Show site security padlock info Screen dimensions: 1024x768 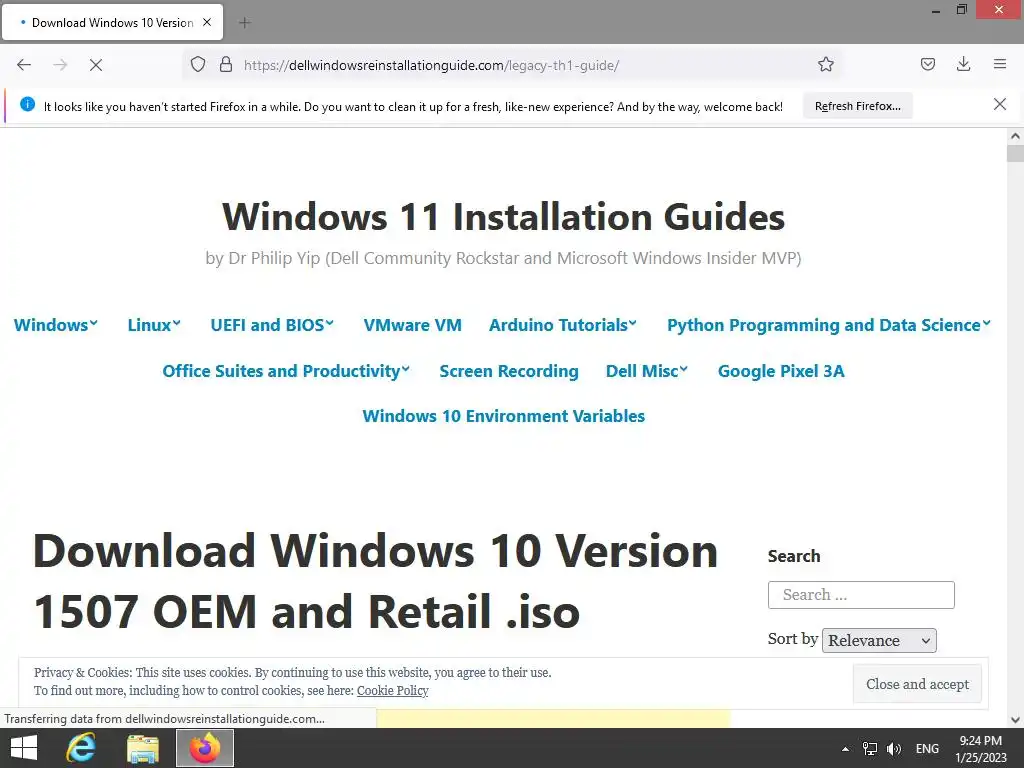[226, 65]
